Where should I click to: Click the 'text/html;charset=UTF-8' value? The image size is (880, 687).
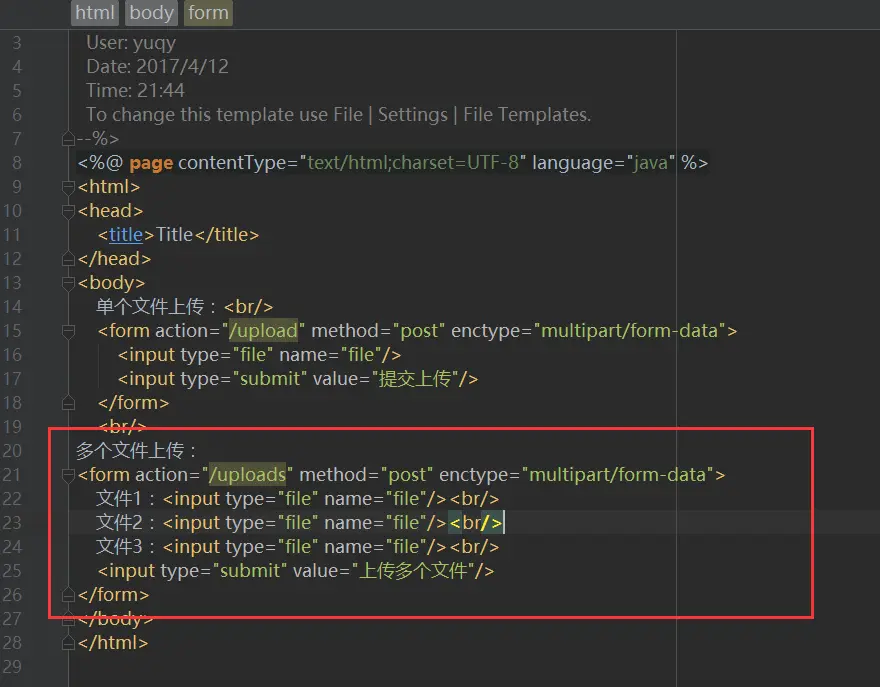pyautogui.click(x=412, y=163)
